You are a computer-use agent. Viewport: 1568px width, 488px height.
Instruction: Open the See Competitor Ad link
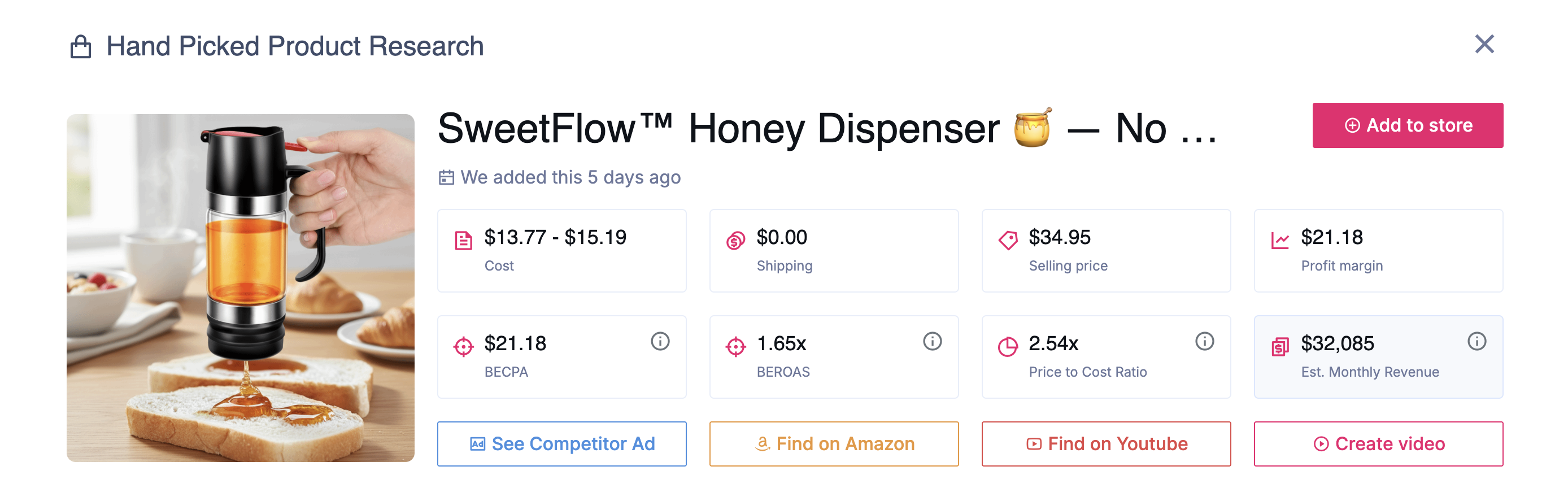(562, 443)
